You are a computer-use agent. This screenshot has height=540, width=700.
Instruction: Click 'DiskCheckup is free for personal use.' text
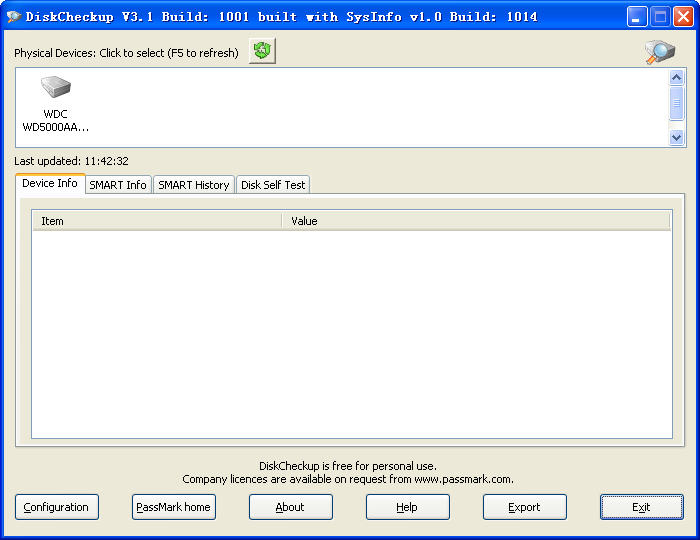[348, 466]
